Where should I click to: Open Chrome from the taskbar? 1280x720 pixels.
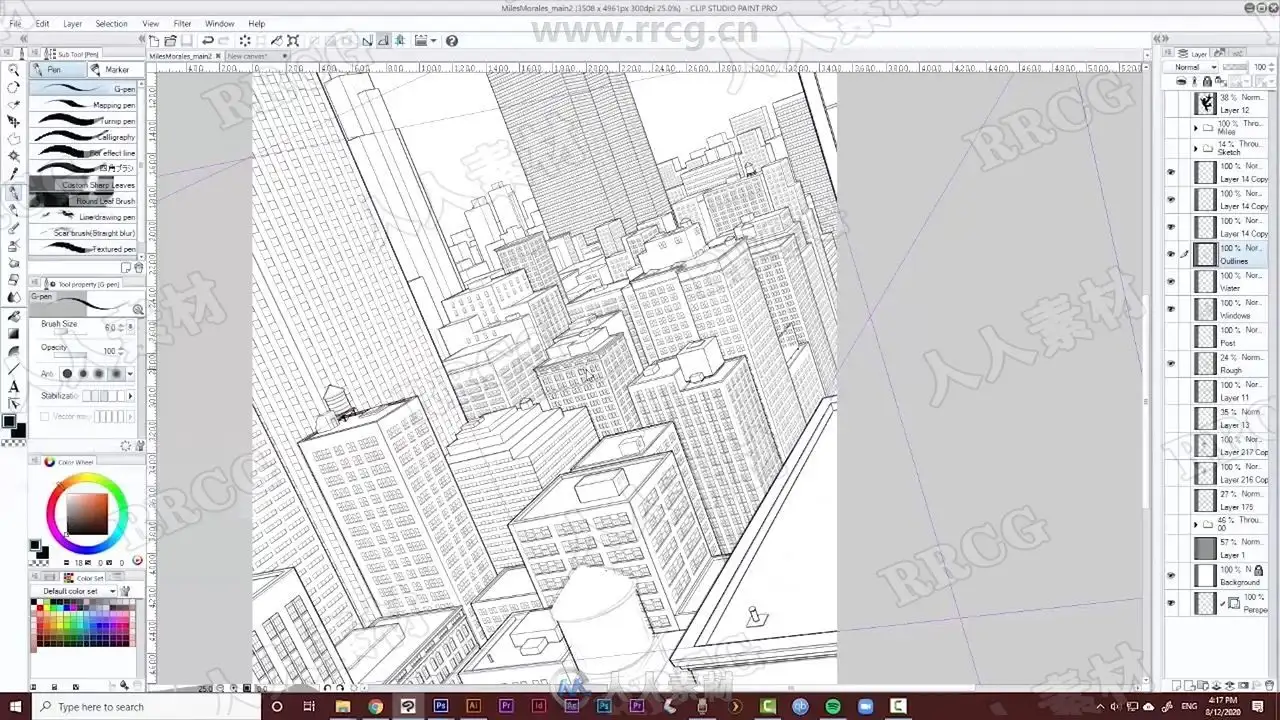point(375,706)
